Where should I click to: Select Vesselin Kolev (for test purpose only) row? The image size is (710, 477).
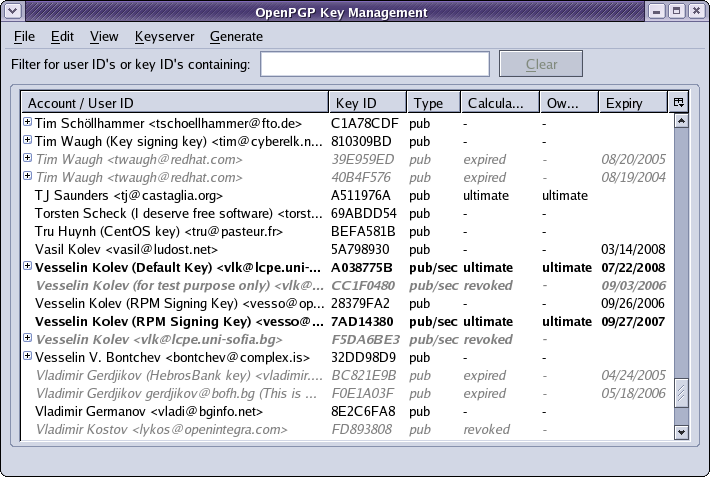coord(347,285)
